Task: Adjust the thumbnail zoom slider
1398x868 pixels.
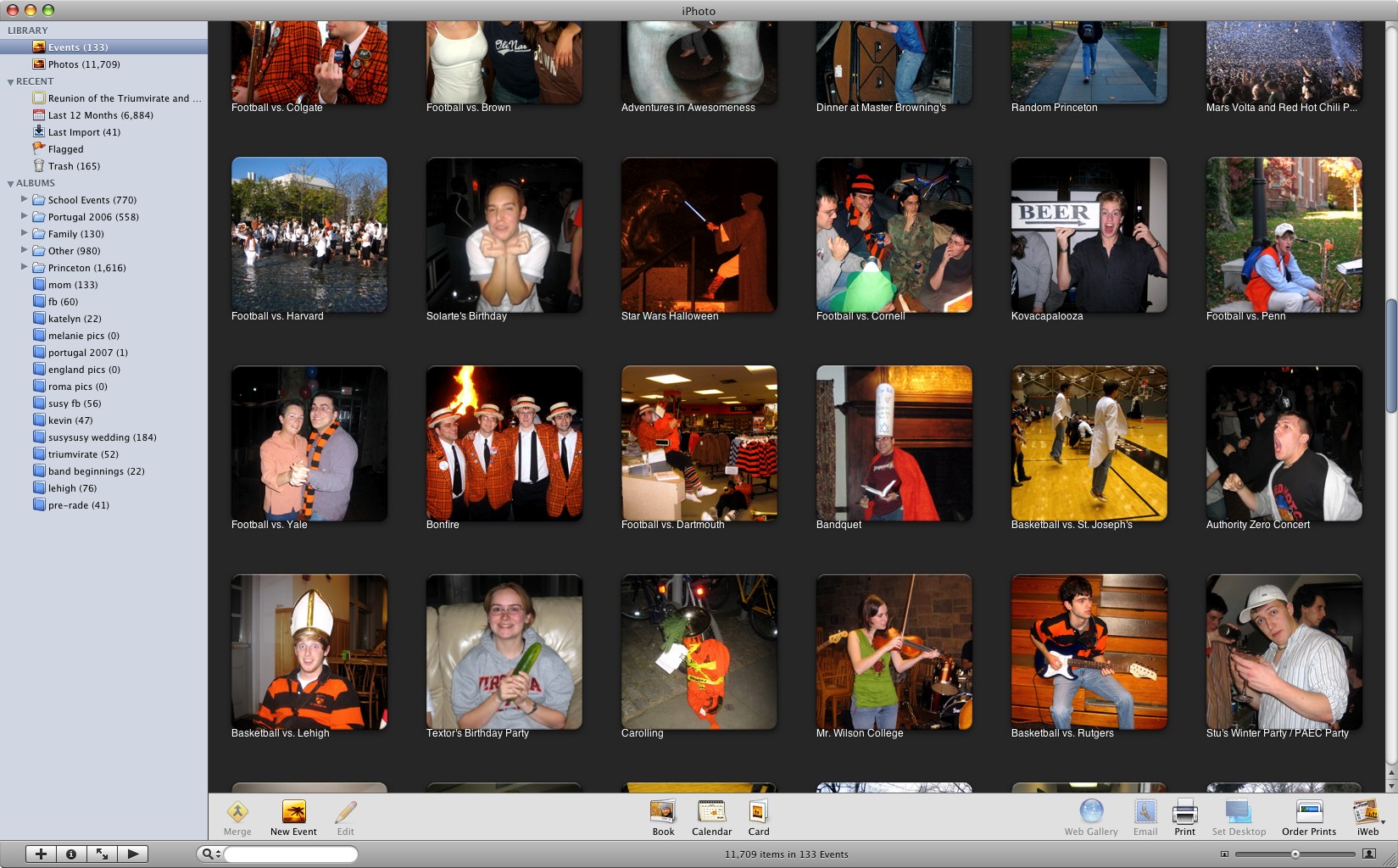Action: (x=1295, y=854)
